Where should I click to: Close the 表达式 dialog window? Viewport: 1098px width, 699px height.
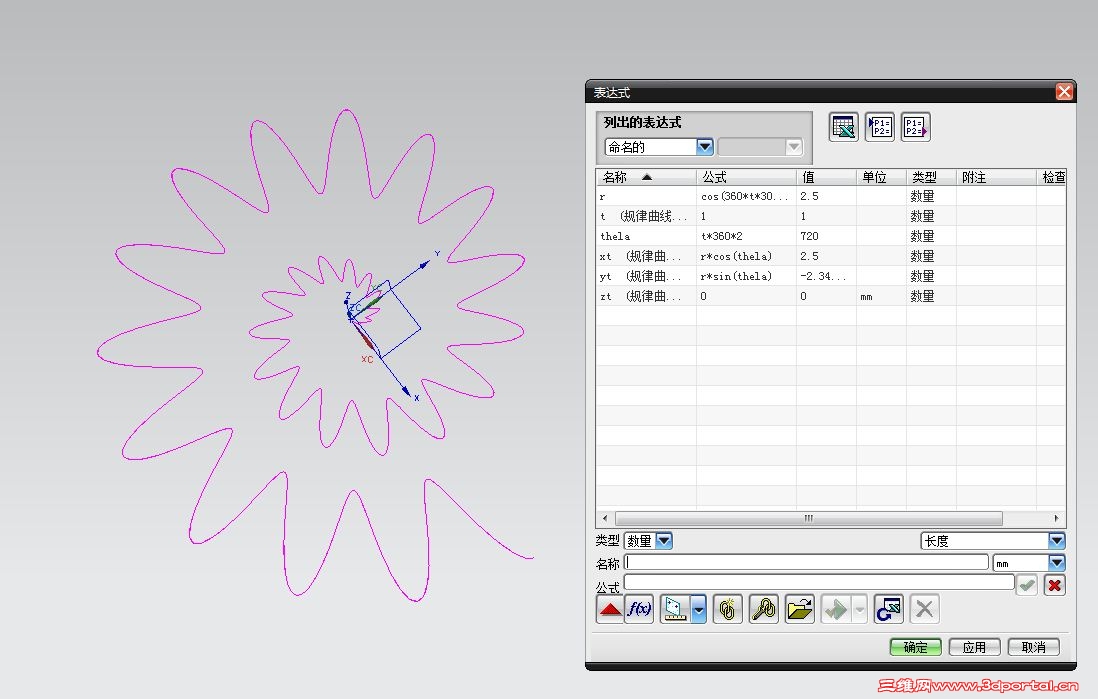pos(1064,92)
